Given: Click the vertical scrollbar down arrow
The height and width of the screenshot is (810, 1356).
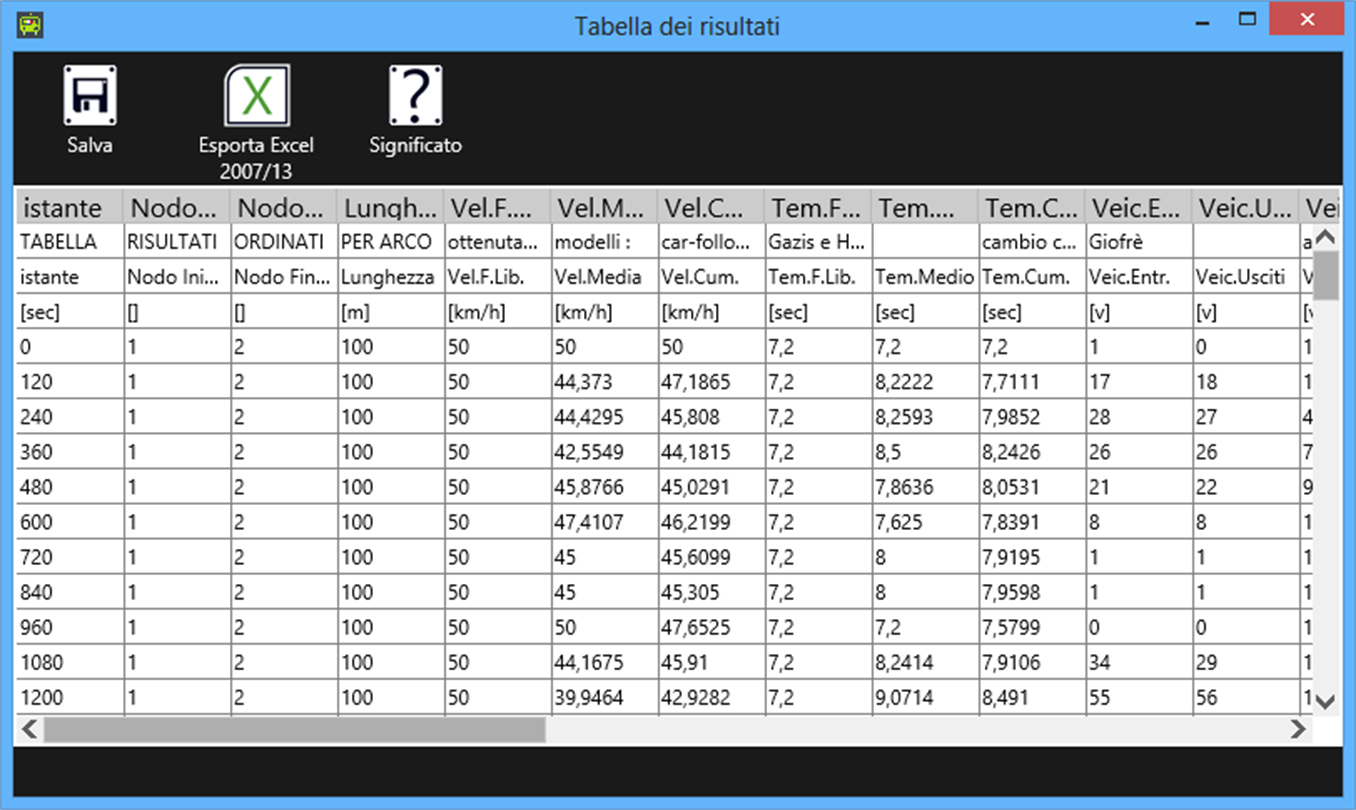Looking at the screenshot, I should [x=1325, y=702].
